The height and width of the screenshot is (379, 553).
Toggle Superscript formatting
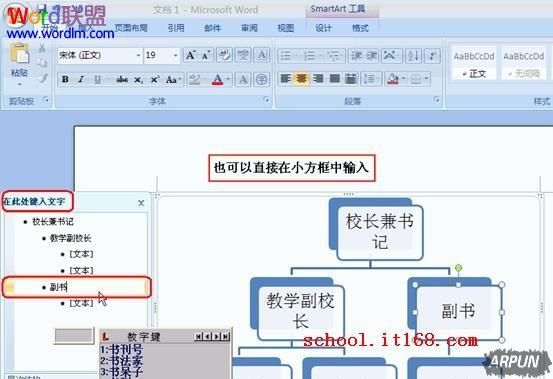[154, 80]
